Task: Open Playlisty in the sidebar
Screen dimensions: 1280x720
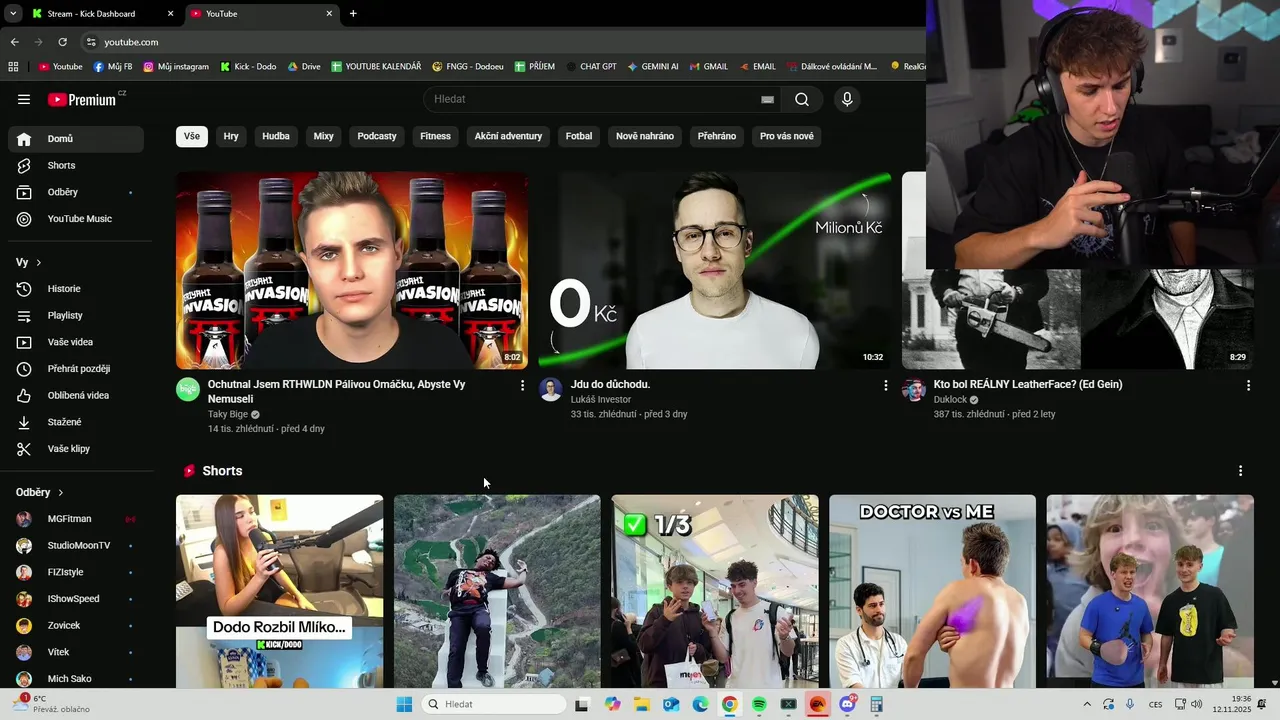Action: coord(76,315)
